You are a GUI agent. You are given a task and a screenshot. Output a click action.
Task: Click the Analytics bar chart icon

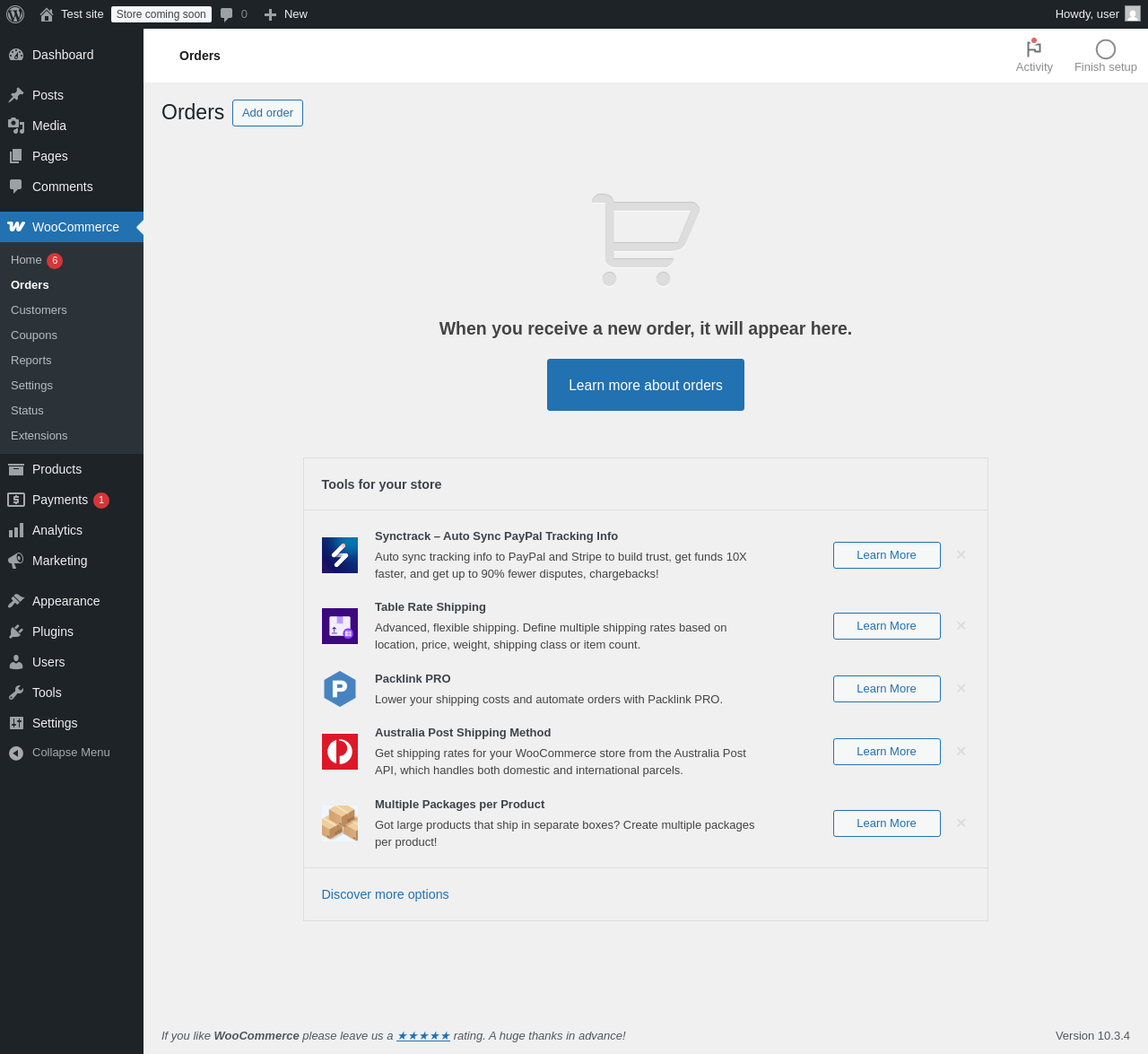[16, 530]
